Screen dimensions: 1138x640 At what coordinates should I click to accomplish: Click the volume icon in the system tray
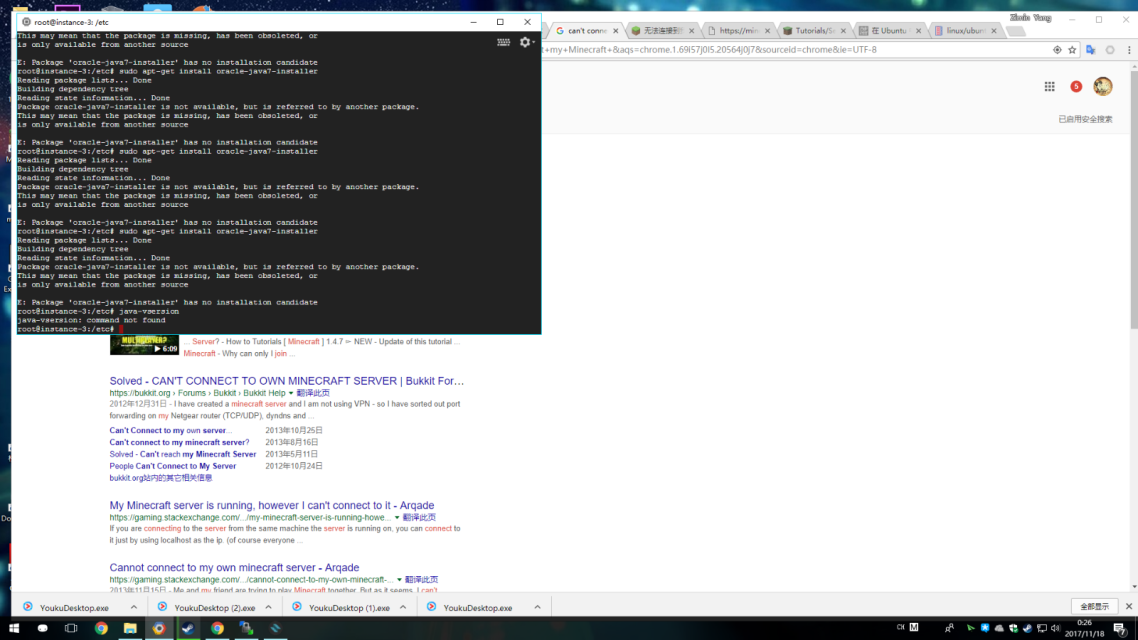coord(1055,629)
